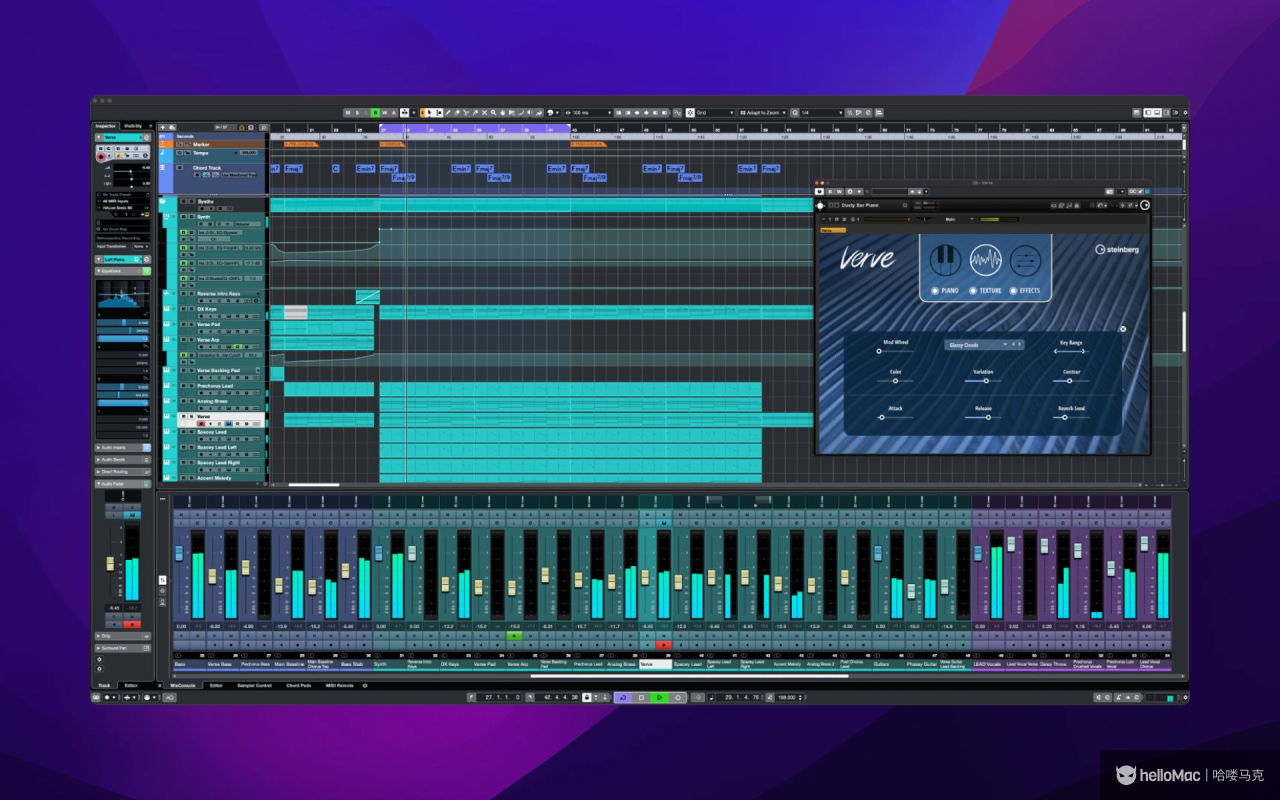Click the Find Tracks search icon

pos(264,127)
